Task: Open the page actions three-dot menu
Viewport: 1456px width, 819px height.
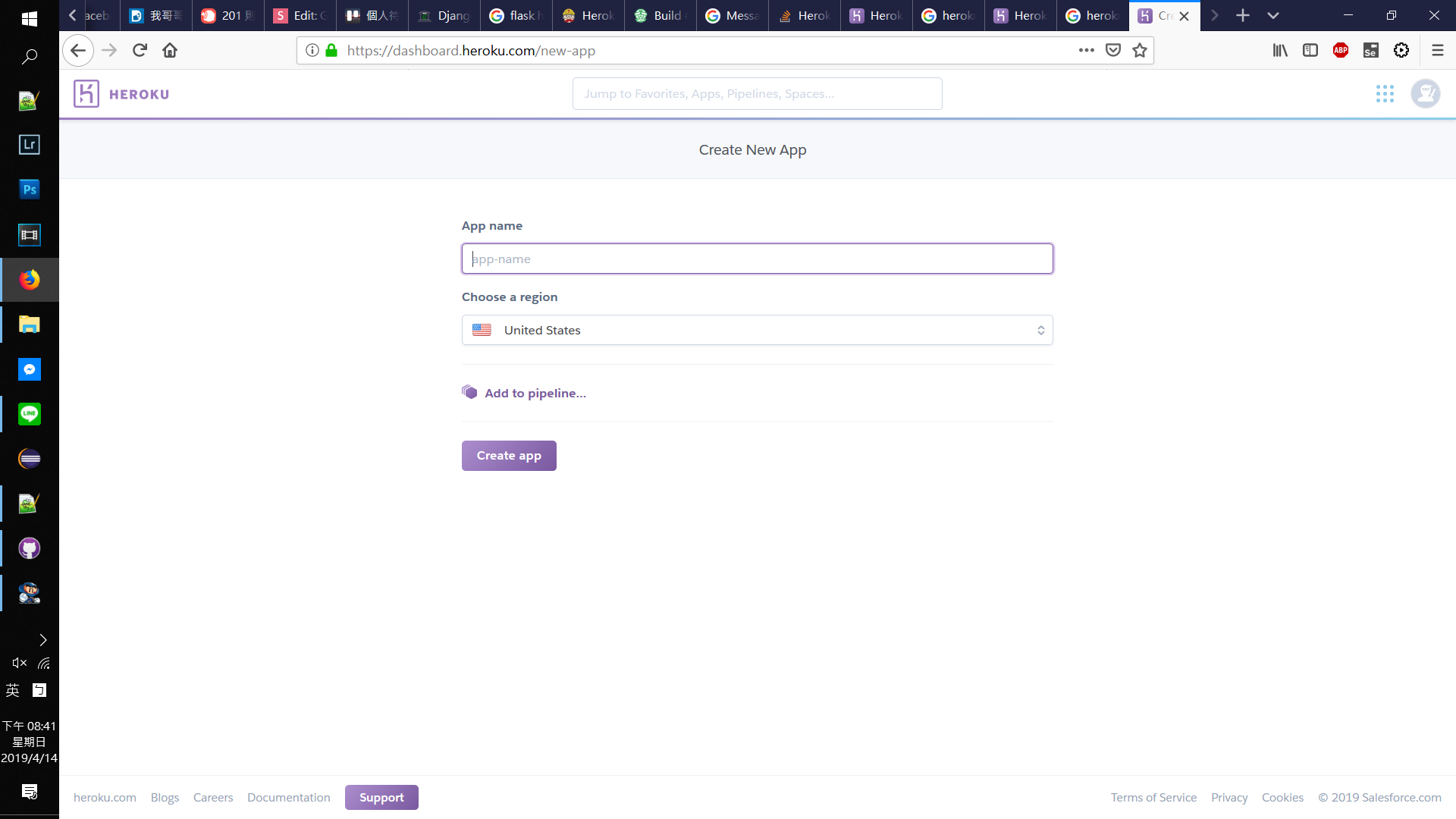Action: coord(1087,51)
